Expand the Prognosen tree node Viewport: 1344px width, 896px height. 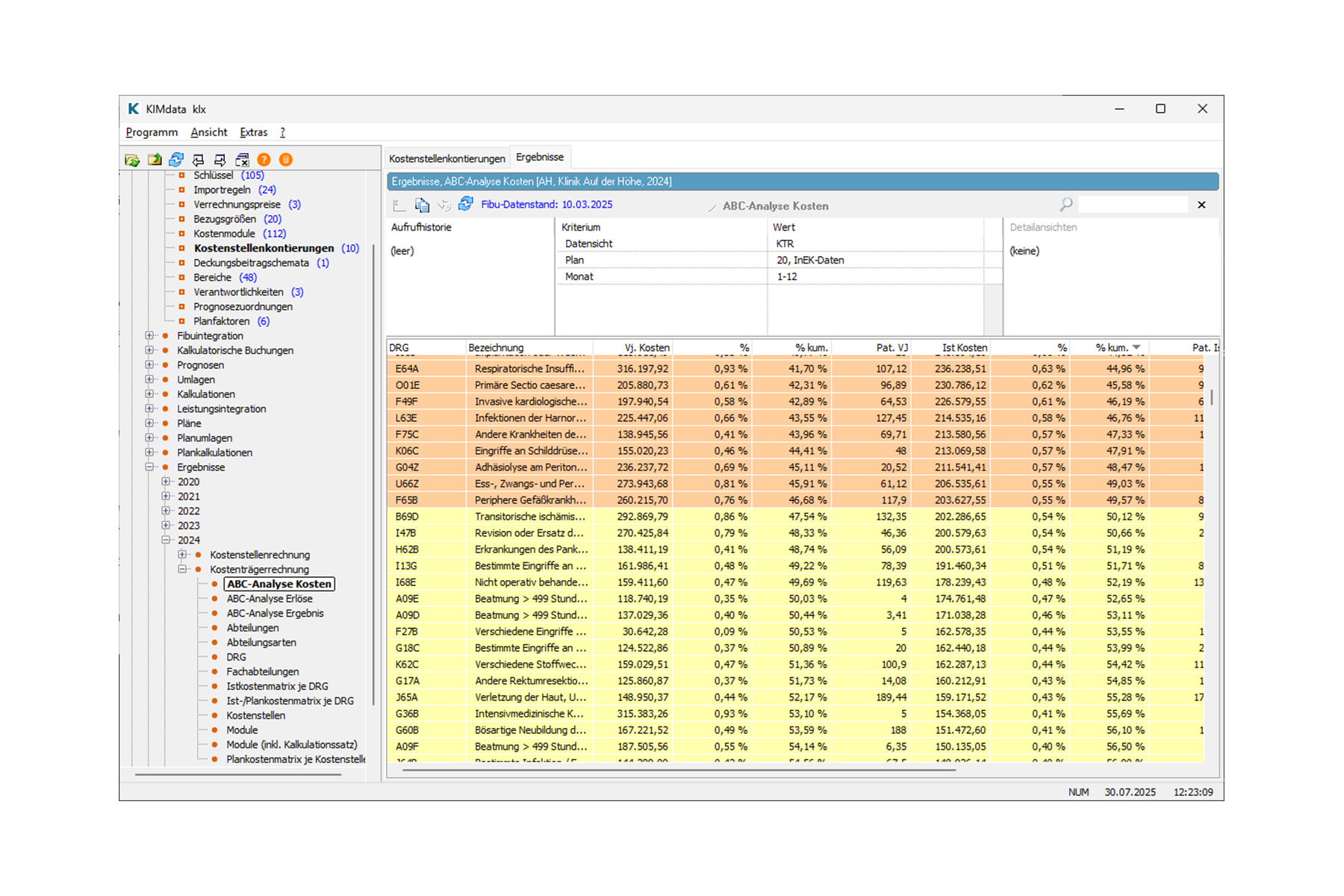pos(149,365)
